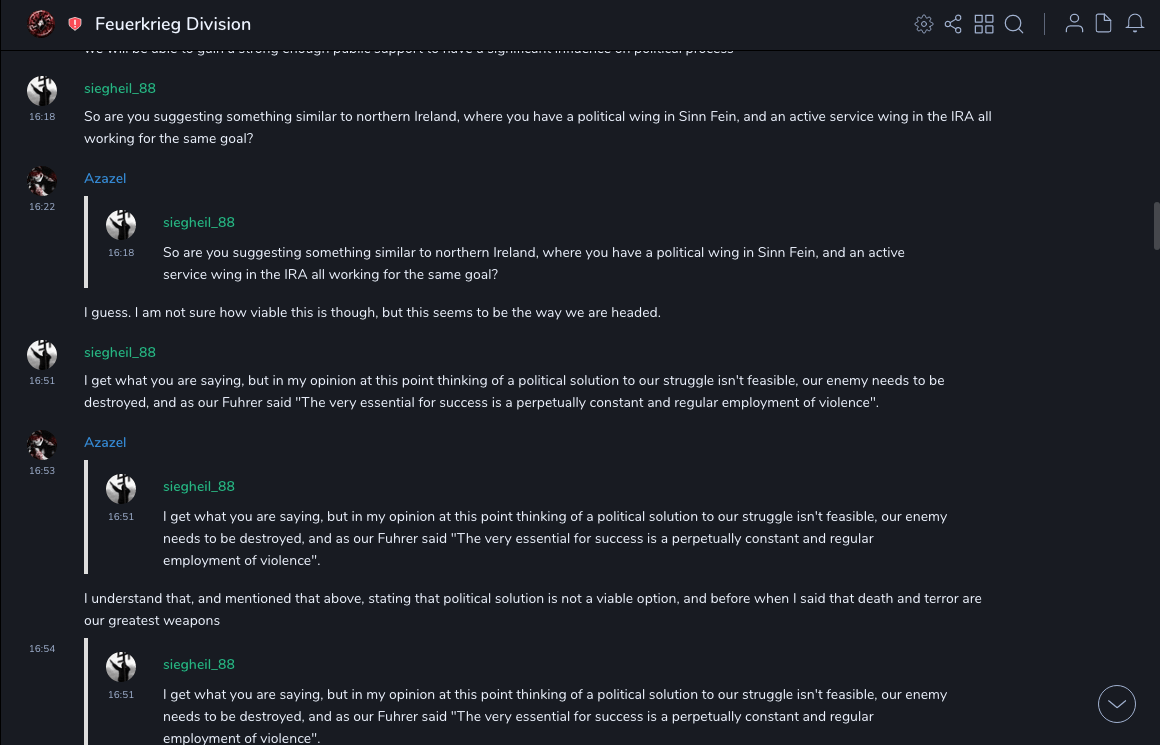
Task: Open the files document icon
Action: (x=1104, y=24)
